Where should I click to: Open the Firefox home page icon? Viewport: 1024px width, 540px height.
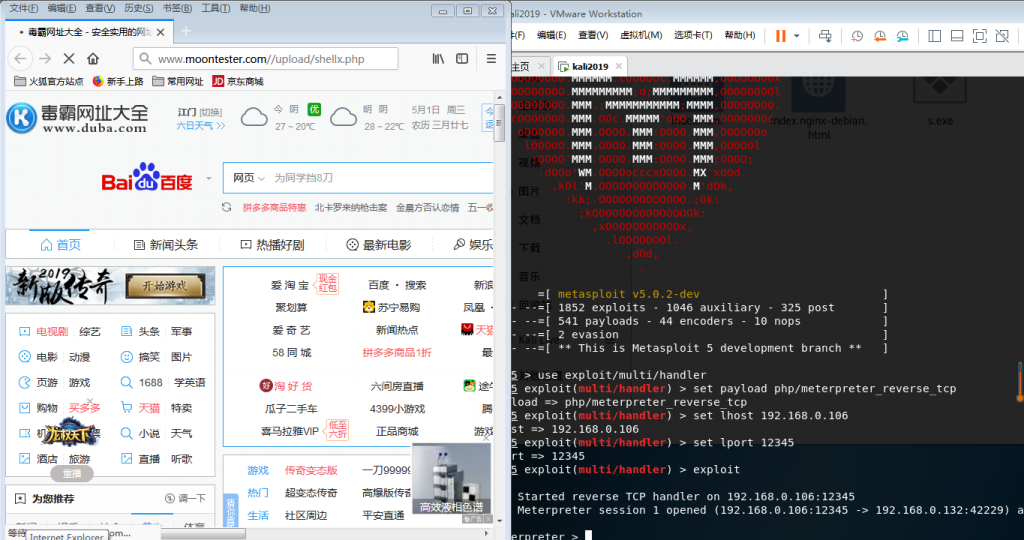pos(93,59)
